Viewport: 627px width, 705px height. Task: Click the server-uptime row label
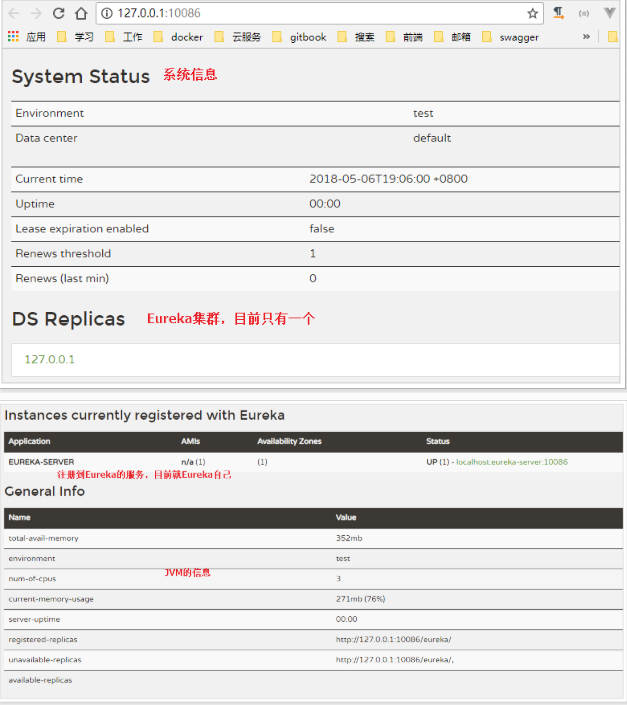(x=34, y=619)
